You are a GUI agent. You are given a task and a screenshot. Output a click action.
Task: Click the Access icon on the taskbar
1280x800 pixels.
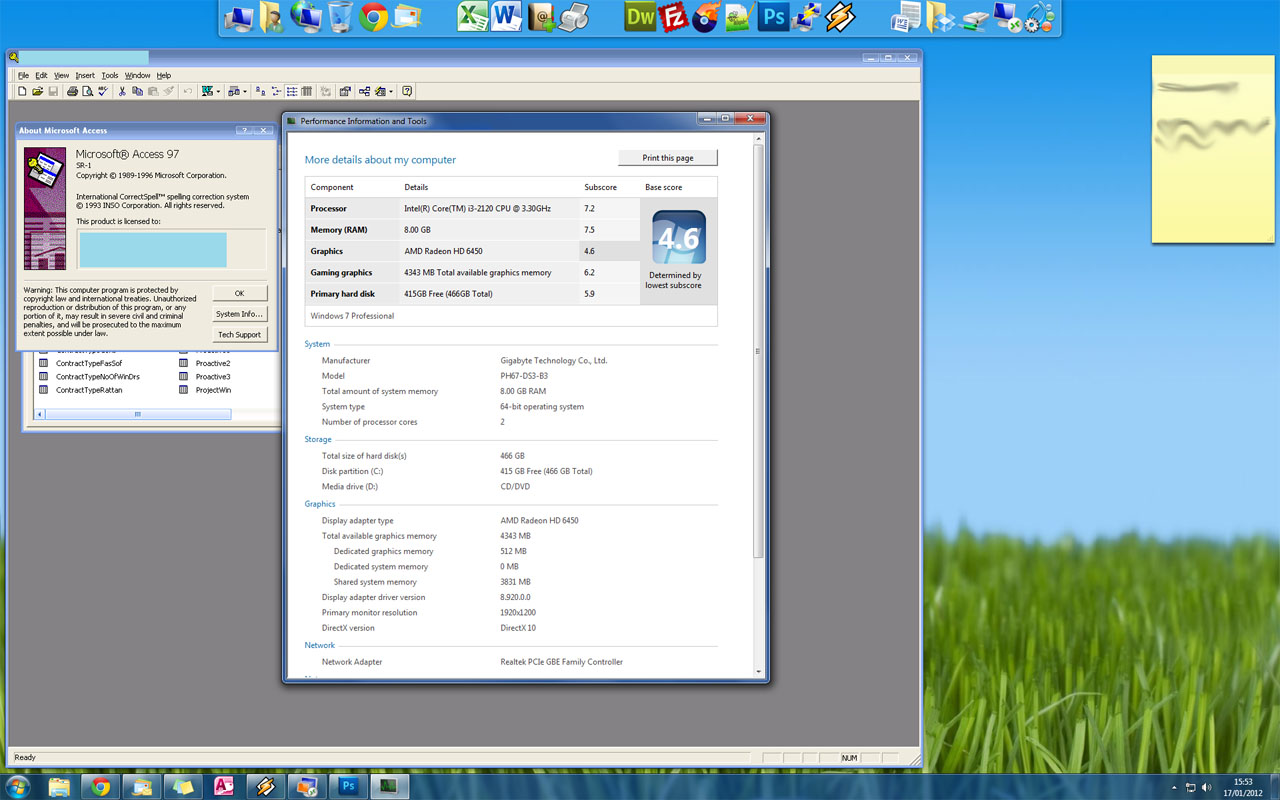(x=224, y=786)
